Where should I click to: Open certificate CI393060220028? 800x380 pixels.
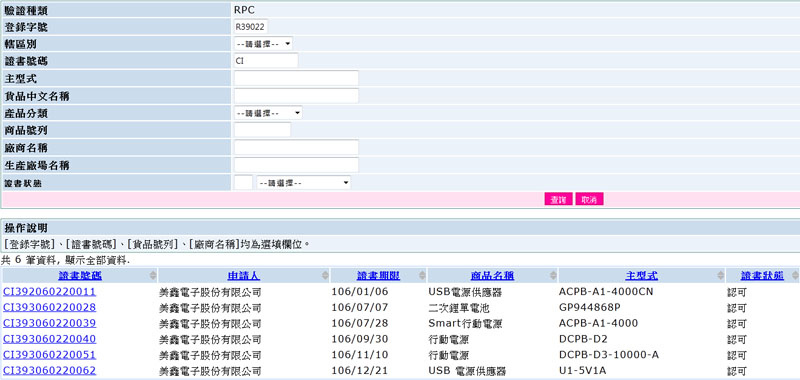click(49, 308)
